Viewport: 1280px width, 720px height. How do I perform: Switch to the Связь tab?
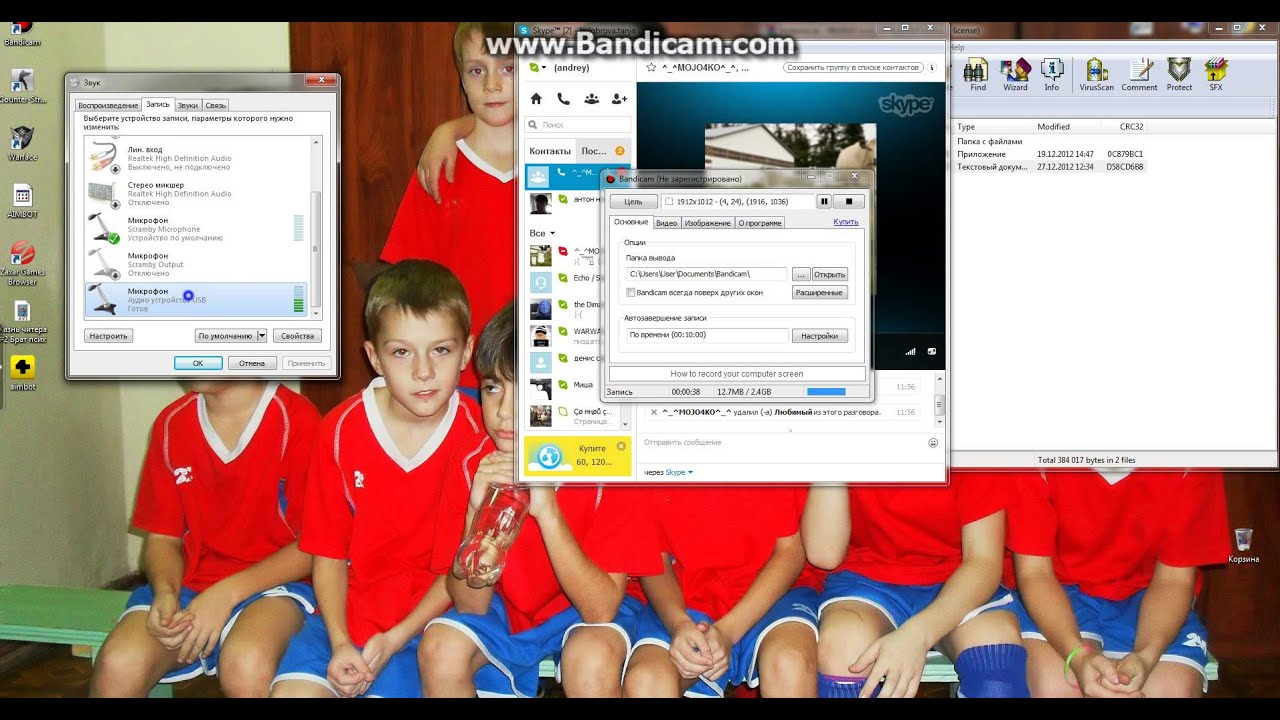point(216,105)
